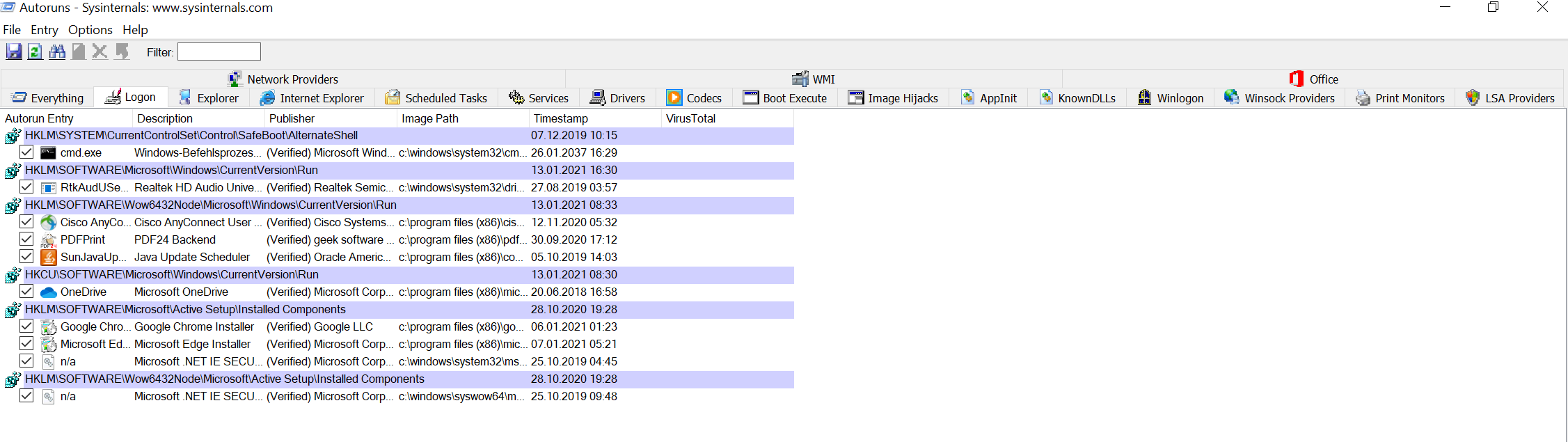Open the Help menu
This screenshot has height=442, width=1568.
pos(135,30)
